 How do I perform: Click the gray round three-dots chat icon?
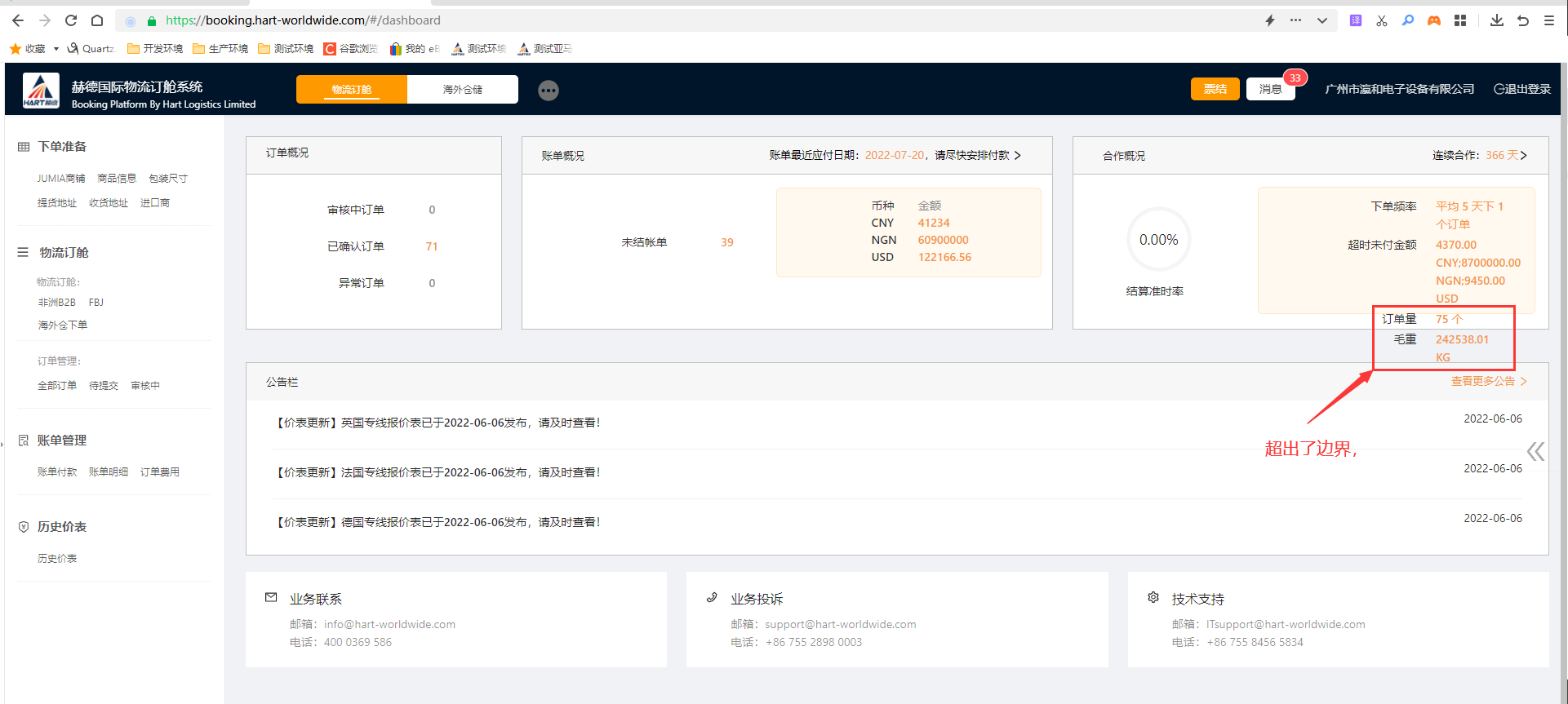click(x=549, y=91)
